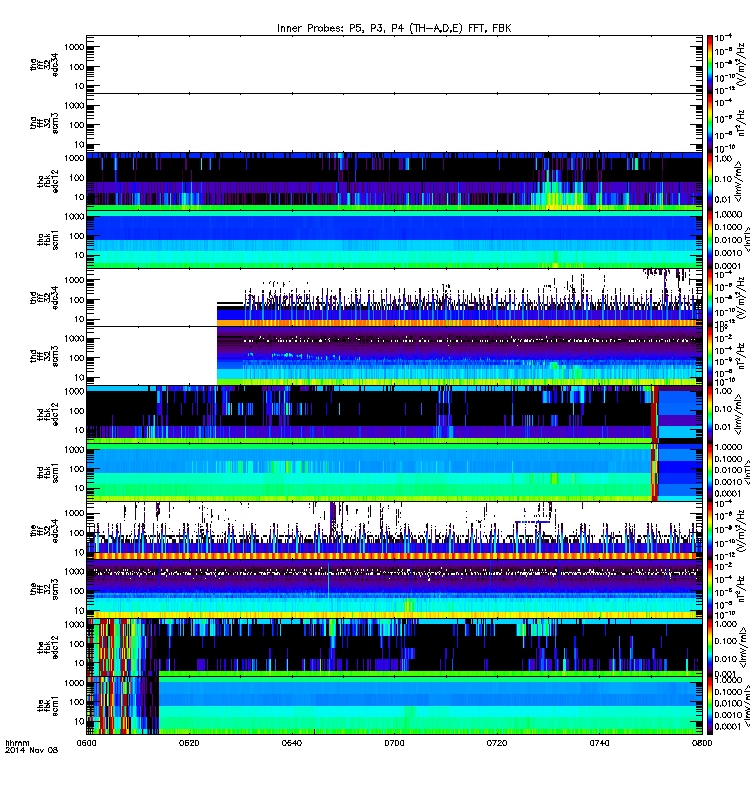Click the red-yellow burst in the fbk edc12 panel
750x800 pixels.
pos(113,647)
